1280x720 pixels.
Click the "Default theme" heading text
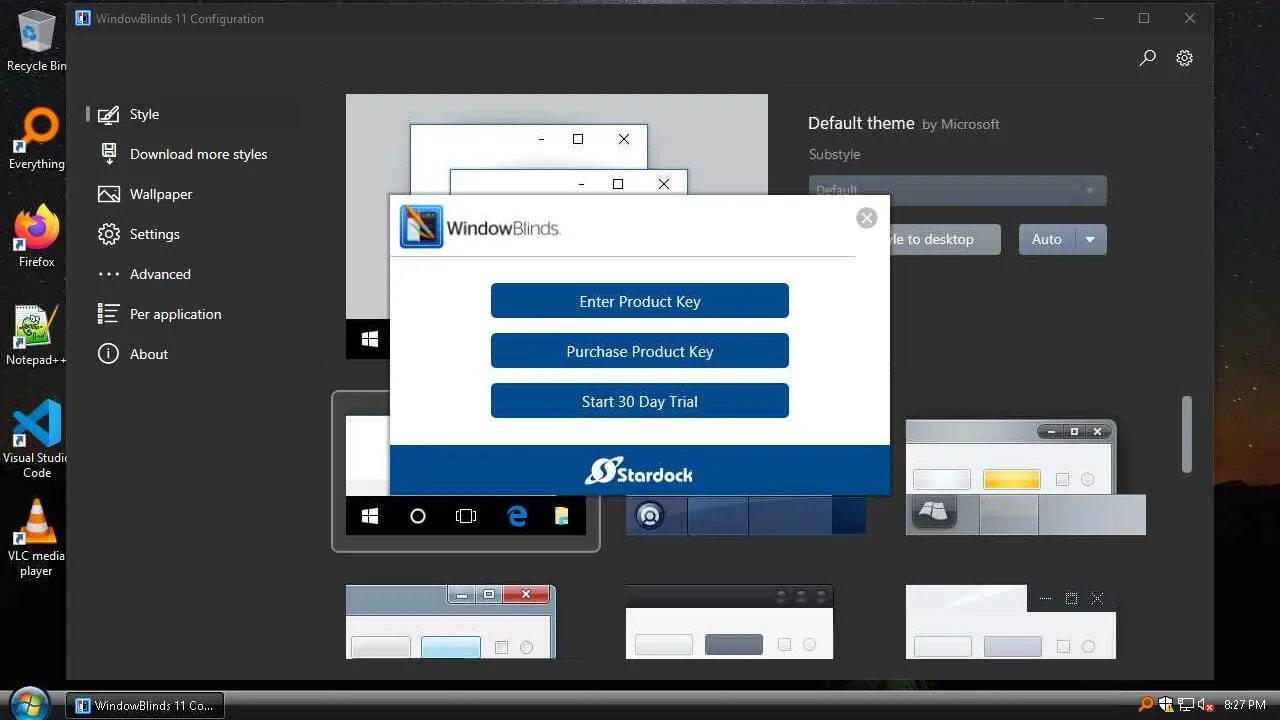pyautogui.click(x=861, y=123)
